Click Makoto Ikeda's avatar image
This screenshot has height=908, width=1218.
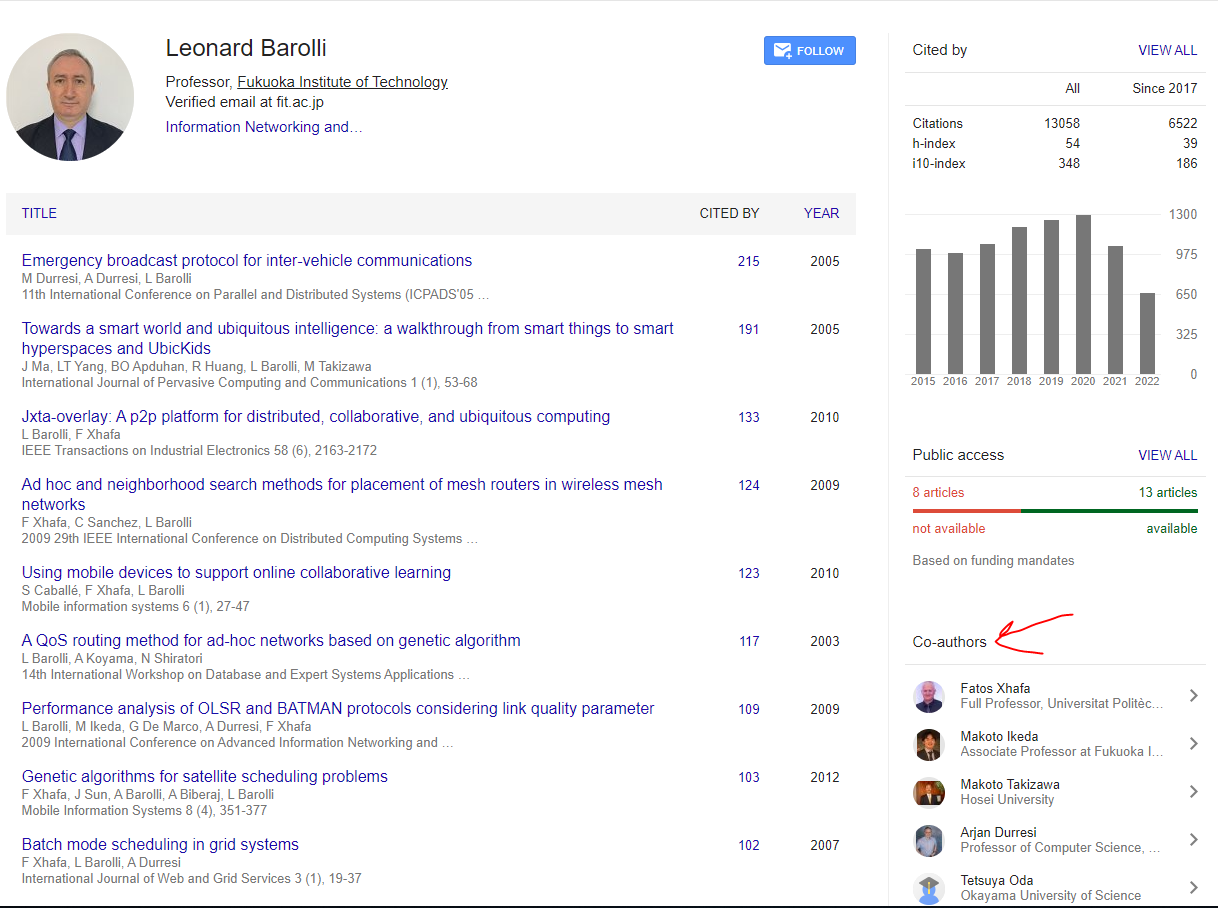928,744
